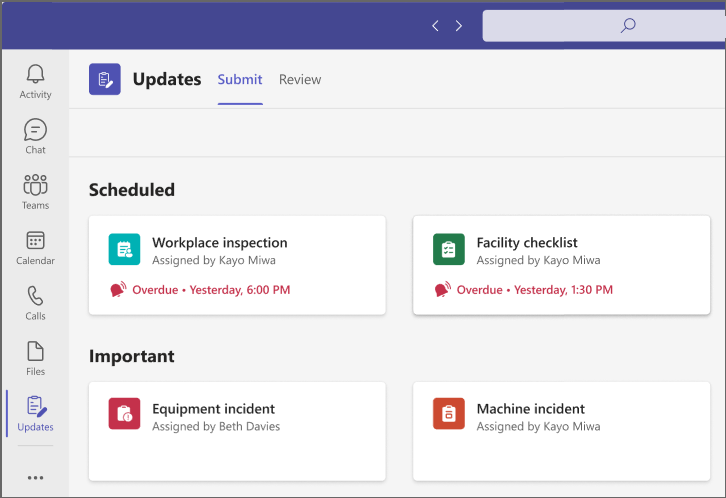Click the forward navigation arrow
The height and width of the screenshot is (498, 726).
[x=458, y=25]
